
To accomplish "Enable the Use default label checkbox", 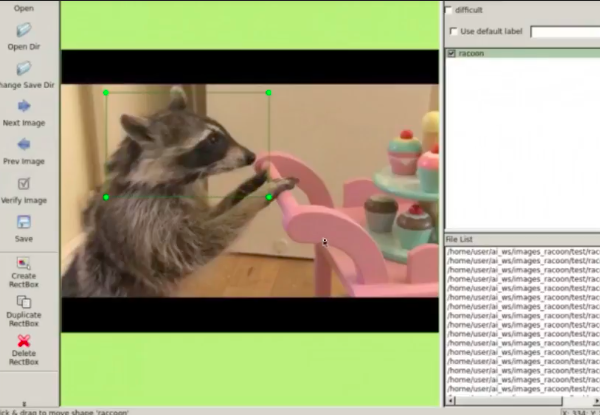I will (x=453, y=31).
